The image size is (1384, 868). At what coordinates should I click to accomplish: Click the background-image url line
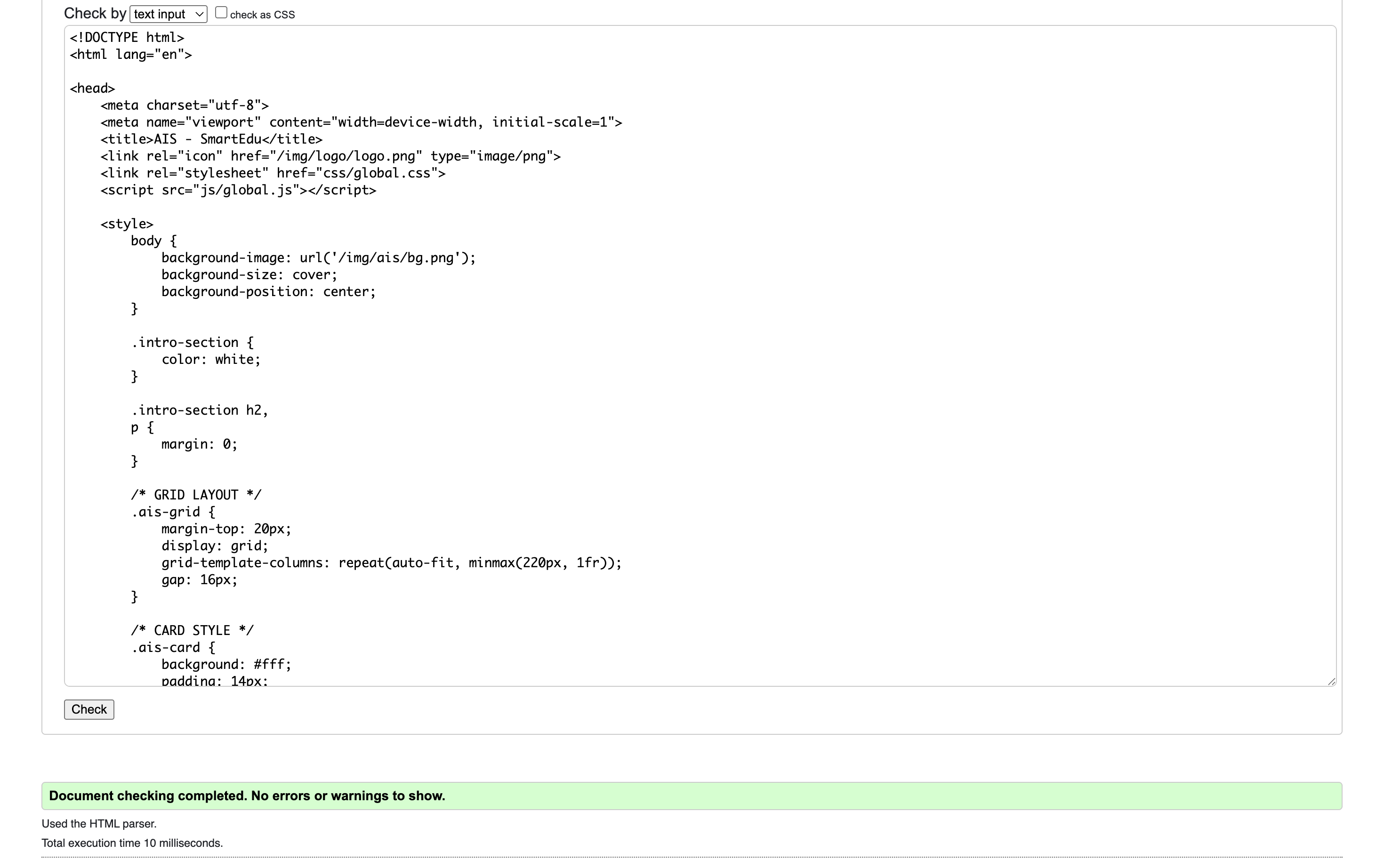point(319,258)
